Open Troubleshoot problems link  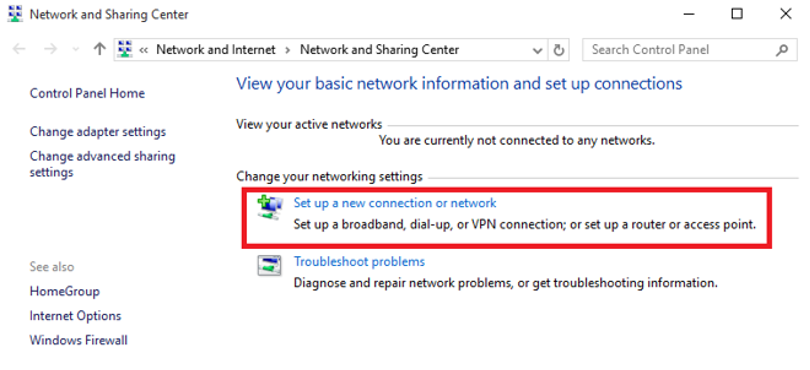(x=359, y=261)
